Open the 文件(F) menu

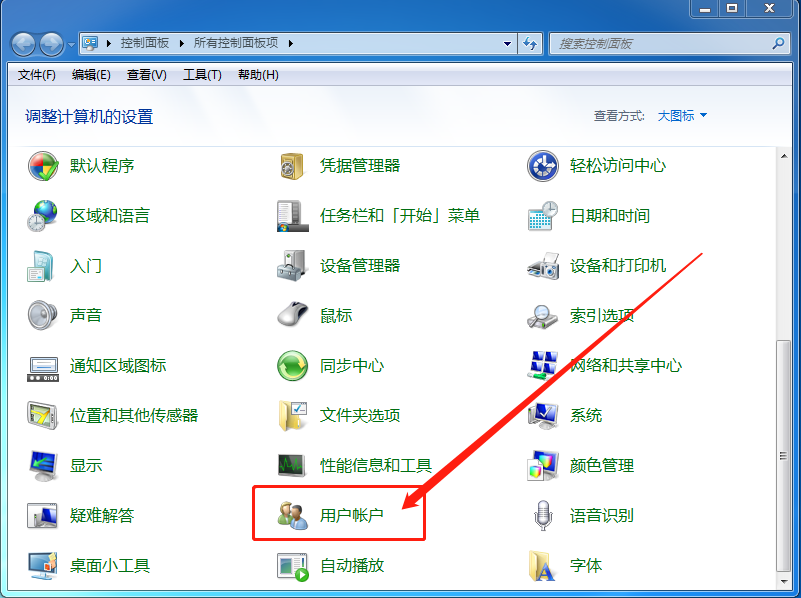37,75
